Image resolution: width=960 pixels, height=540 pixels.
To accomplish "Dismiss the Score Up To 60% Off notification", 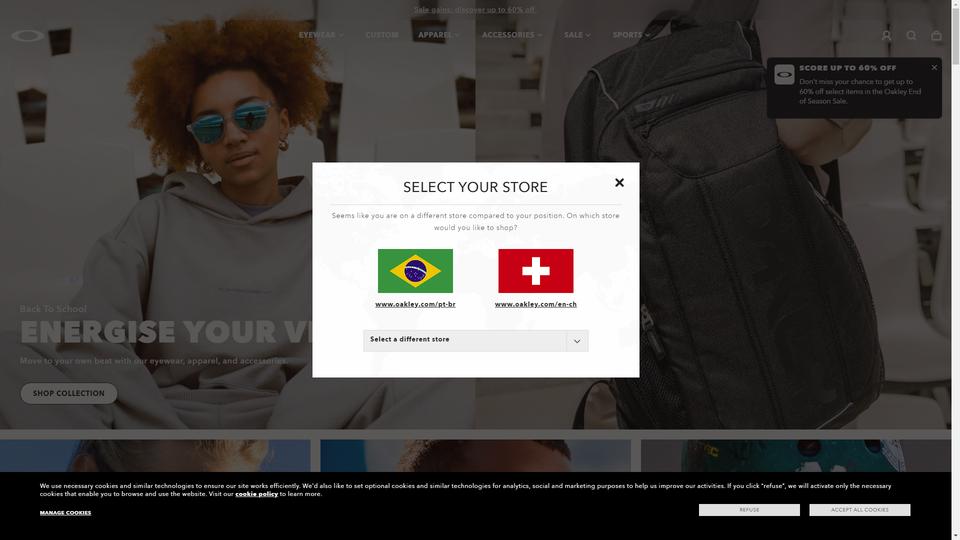I will 934,67.
